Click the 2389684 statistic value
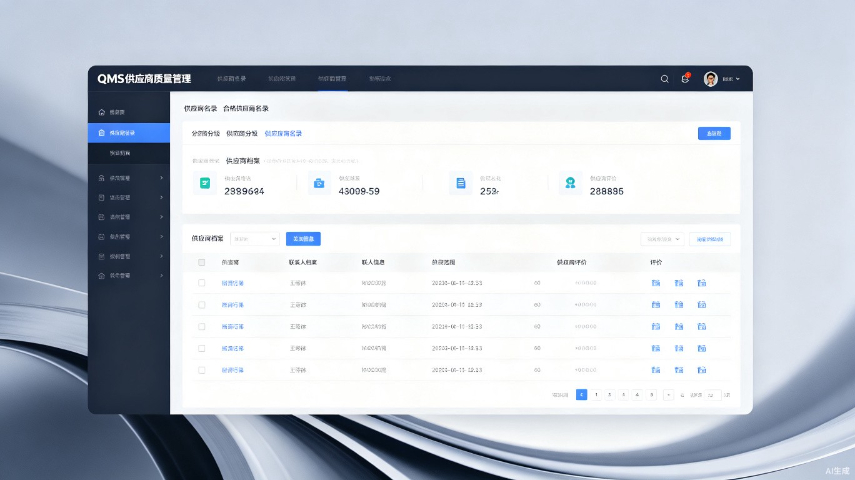 (244, 191)
